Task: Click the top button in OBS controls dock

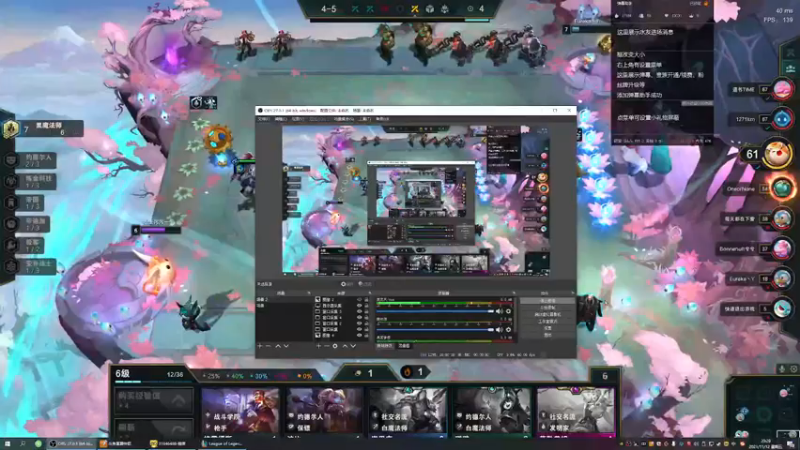Action: (x=547, y=301)
